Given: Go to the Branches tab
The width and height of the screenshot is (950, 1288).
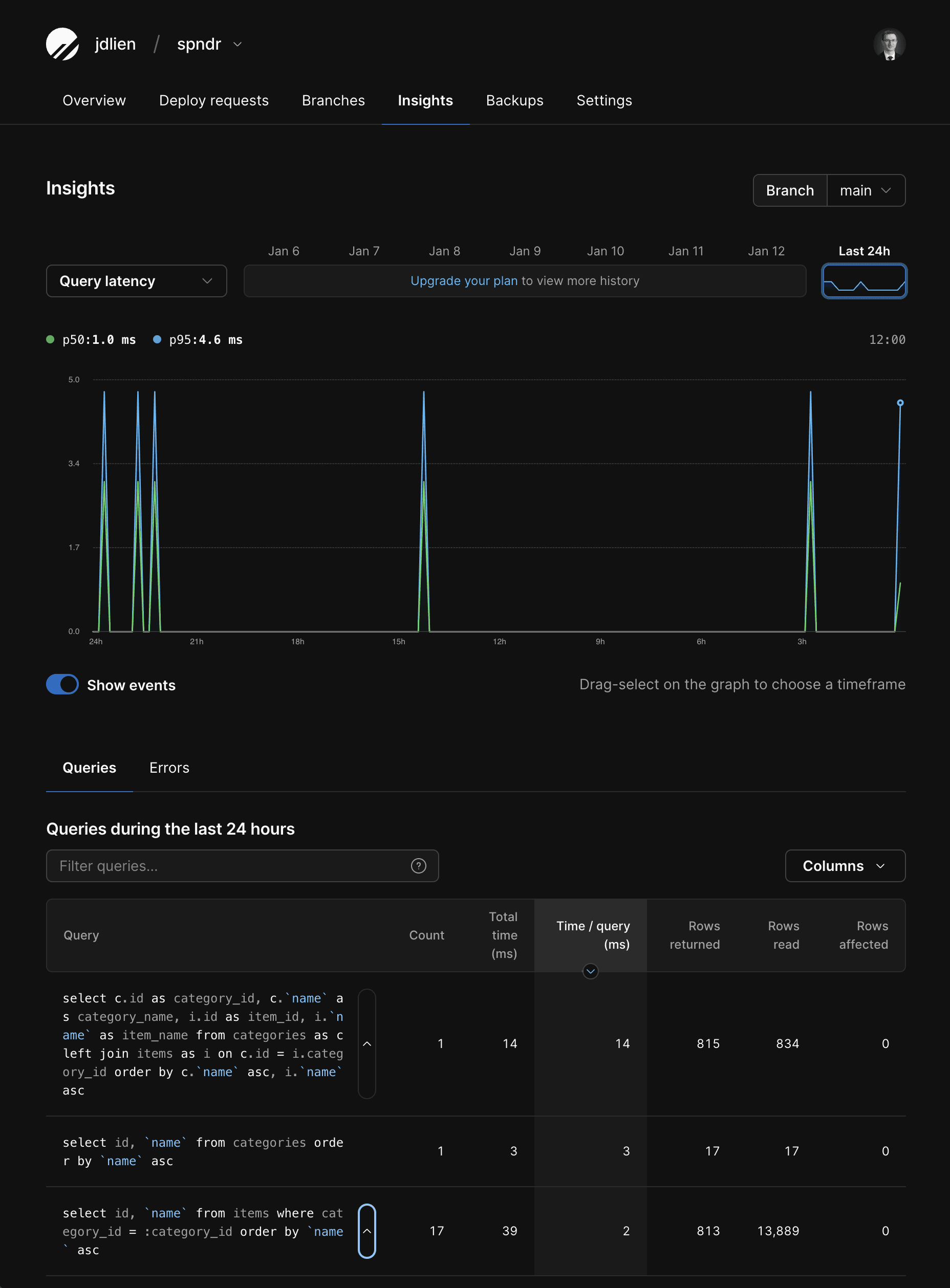Looking at the screenshot, I should (x=333, y=101).
